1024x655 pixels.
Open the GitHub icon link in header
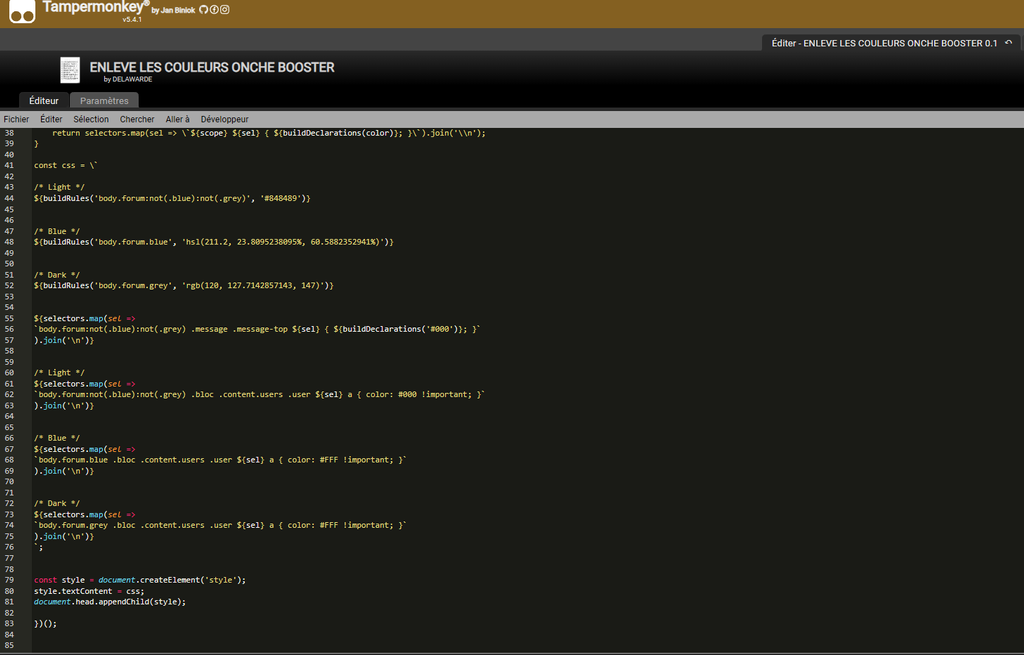pos(204,10)
